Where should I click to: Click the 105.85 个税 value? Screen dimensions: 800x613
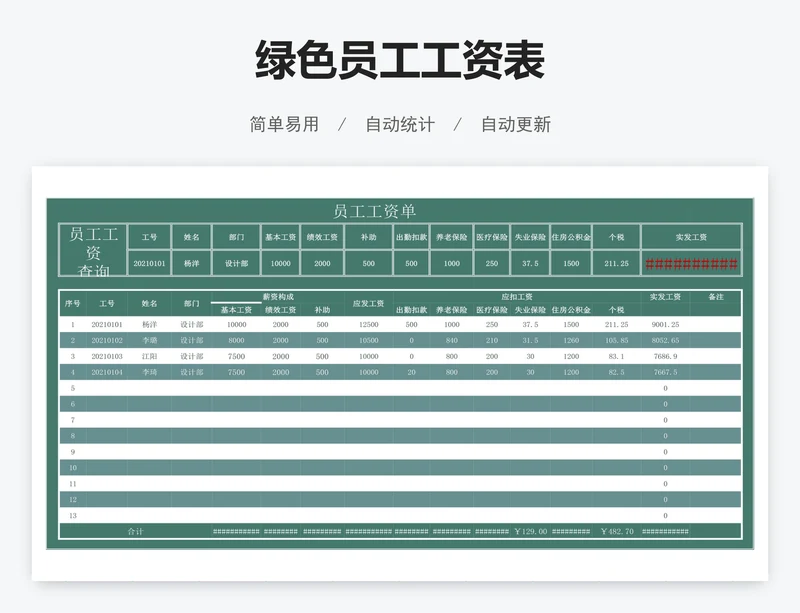click(x=616, y=340)
